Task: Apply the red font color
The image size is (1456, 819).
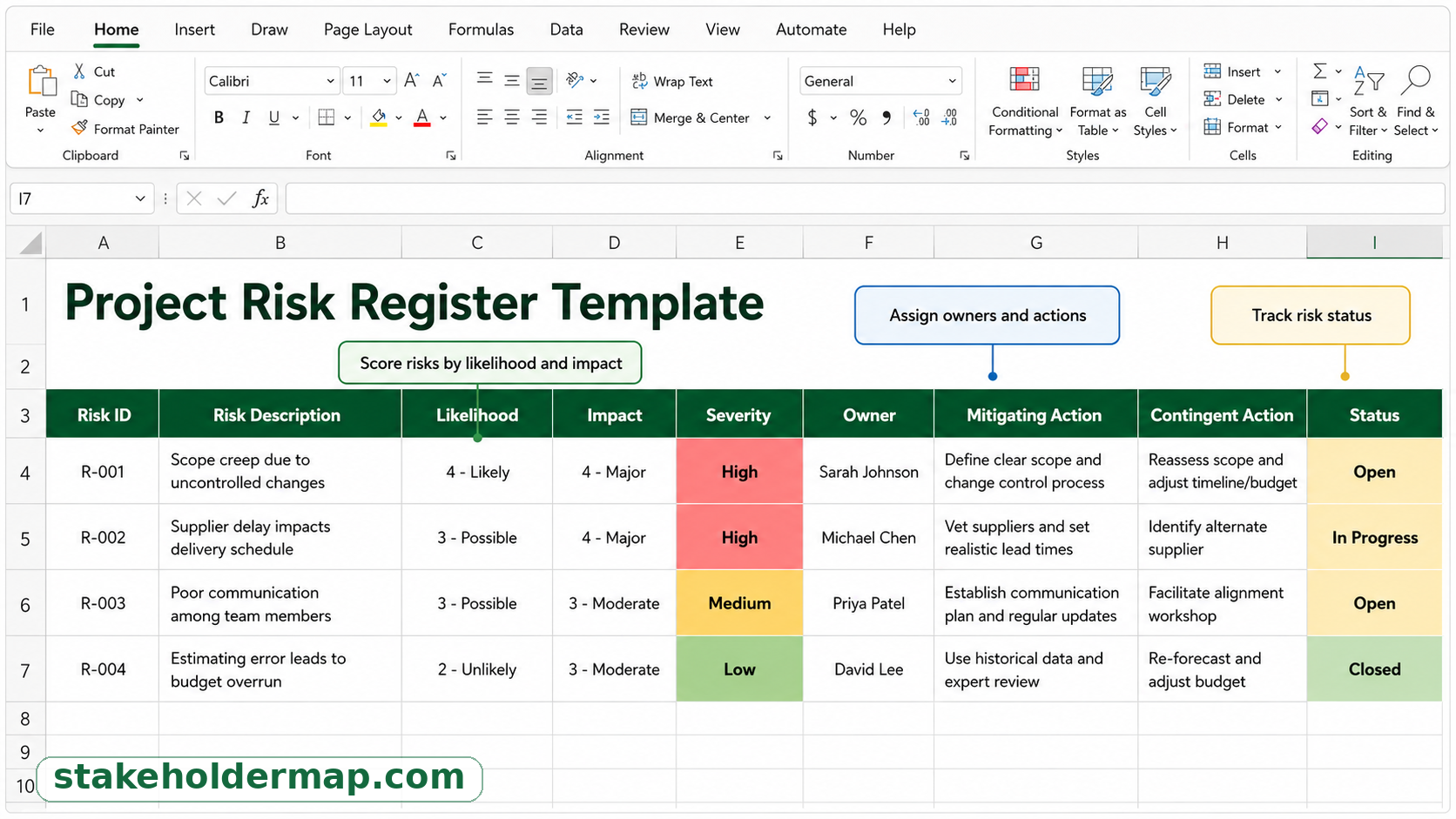Action: (x=422, y=117)
